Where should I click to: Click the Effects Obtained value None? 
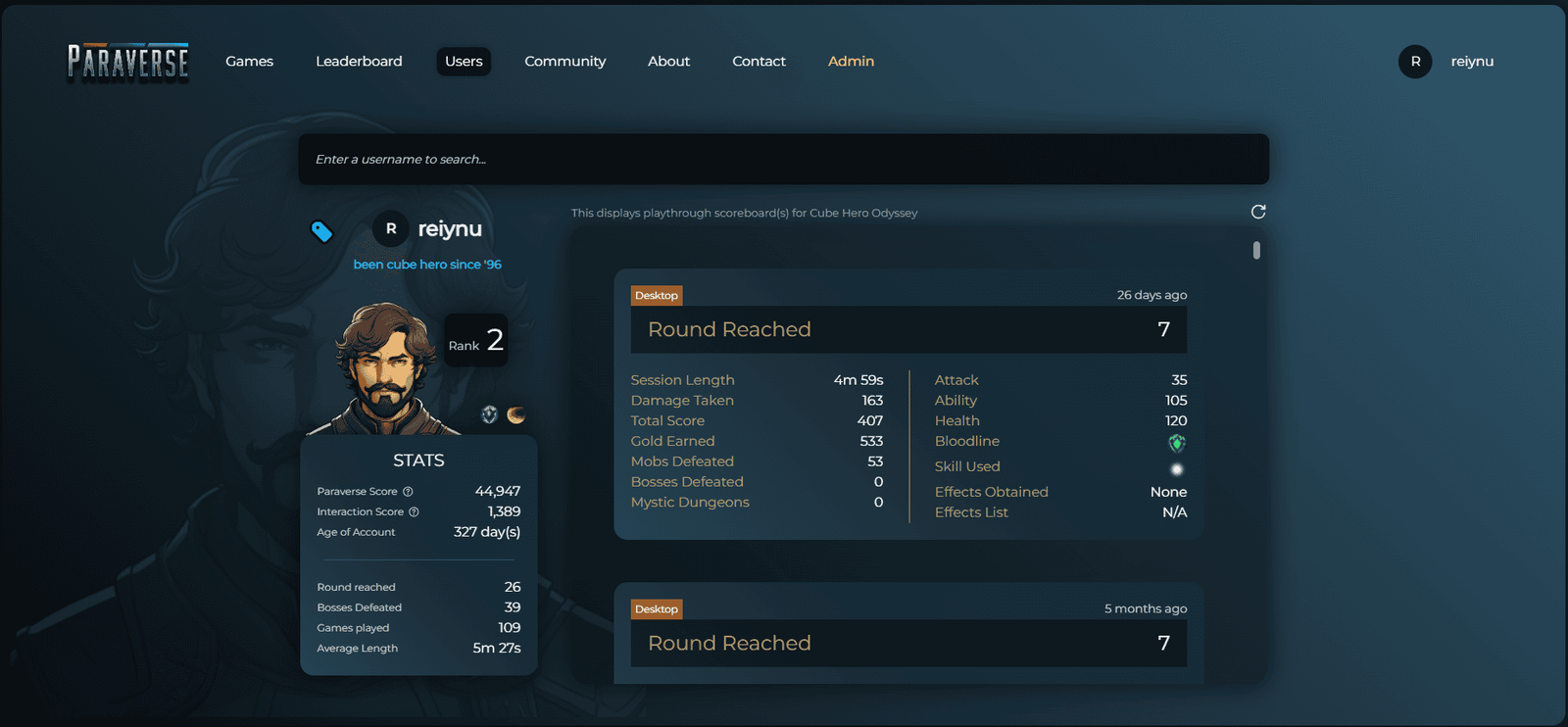[x=1168, y=492]
